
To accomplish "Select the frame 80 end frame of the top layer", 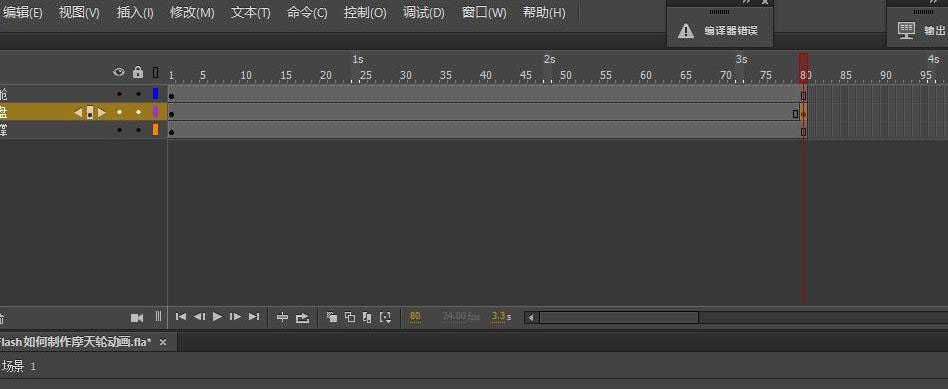I will (804, 95).
